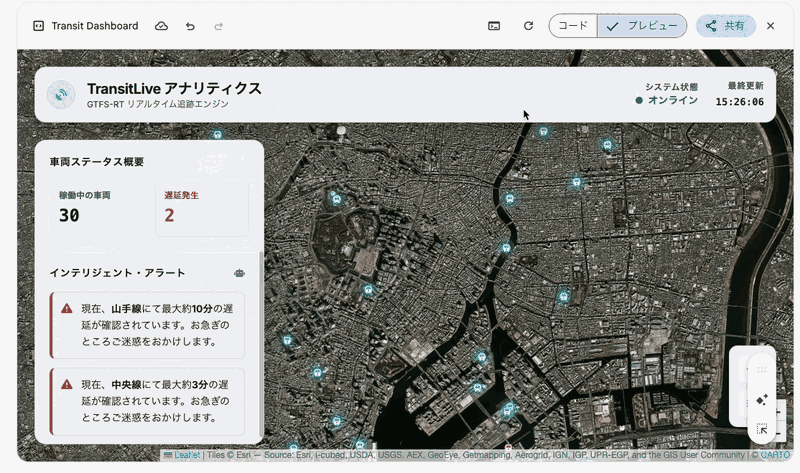This screenshot has height=473, width=800.
Task: Redo the last undone change
Action: (218, 26)
